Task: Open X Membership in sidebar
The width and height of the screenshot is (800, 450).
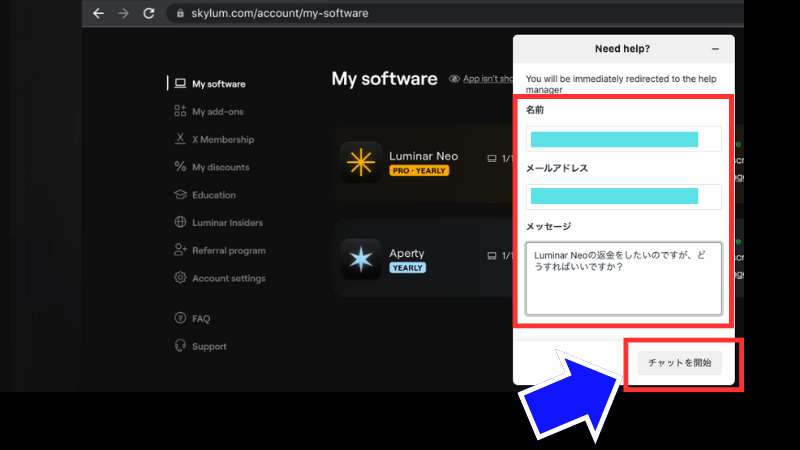Action: click(x=223, y=139)
